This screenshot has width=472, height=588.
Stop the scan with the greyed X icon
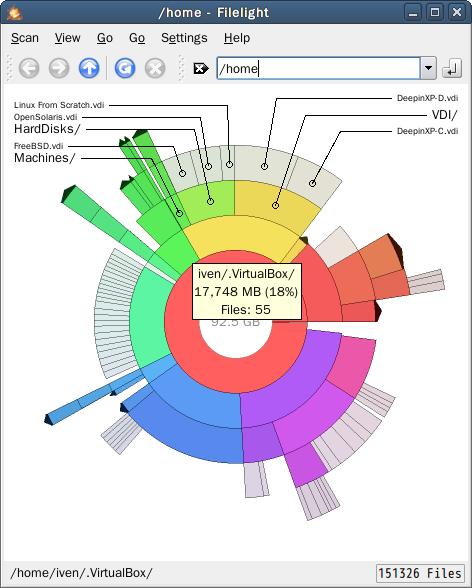click(155, 68)
